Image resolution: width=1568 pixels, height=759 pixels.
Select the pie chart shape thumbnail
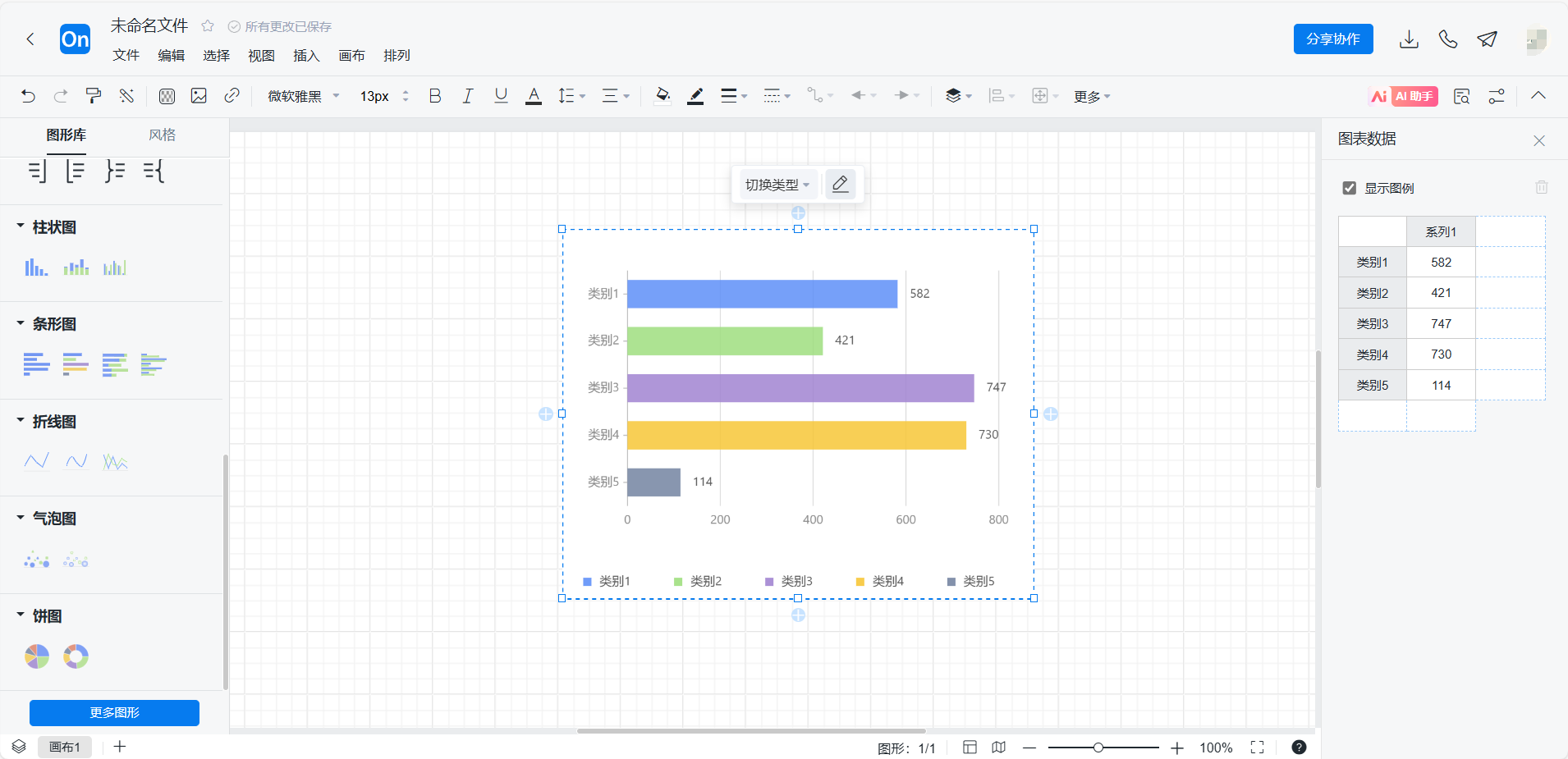coord(37,656)
